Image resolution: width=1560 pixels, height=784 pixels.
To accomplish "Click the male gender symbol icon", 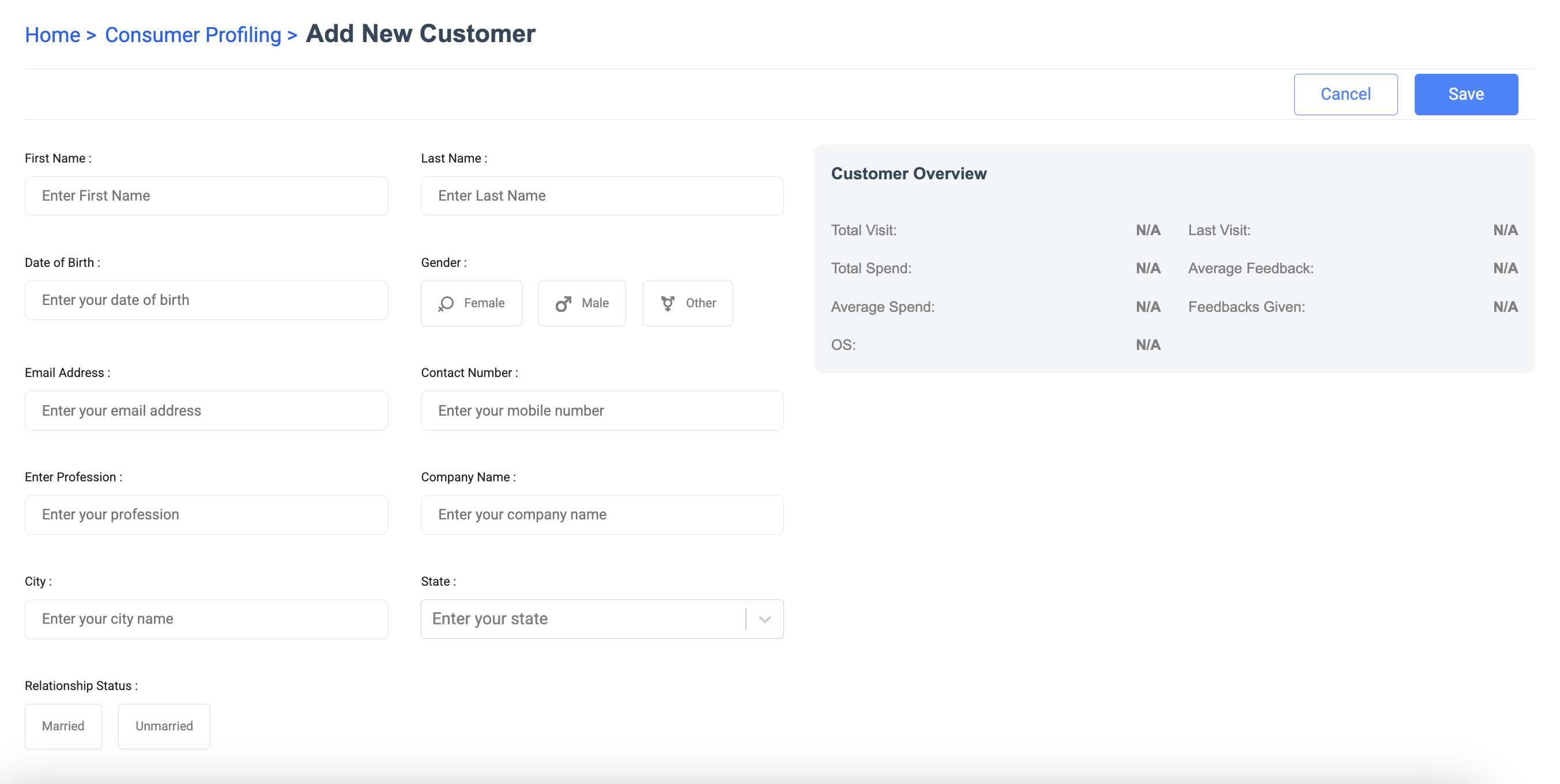I will pos(563,303).
